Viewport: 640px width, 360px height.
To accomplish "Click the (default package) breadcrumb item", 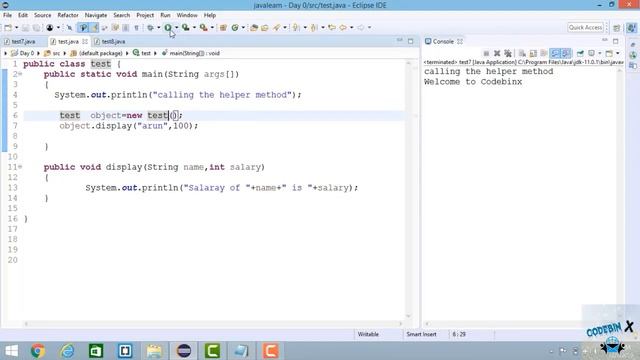I will point(96,53).
